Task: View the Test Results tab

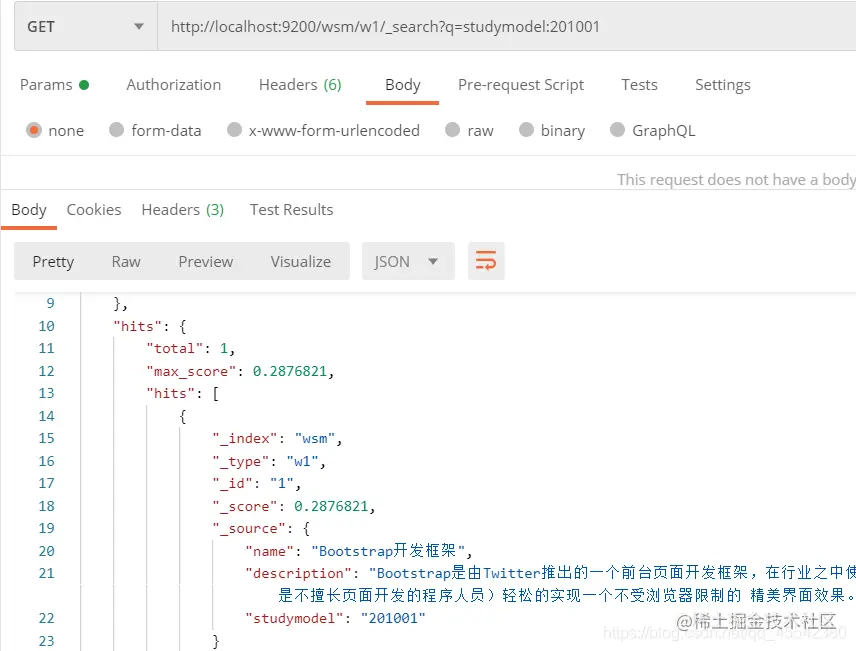Action: pos(292,210)
